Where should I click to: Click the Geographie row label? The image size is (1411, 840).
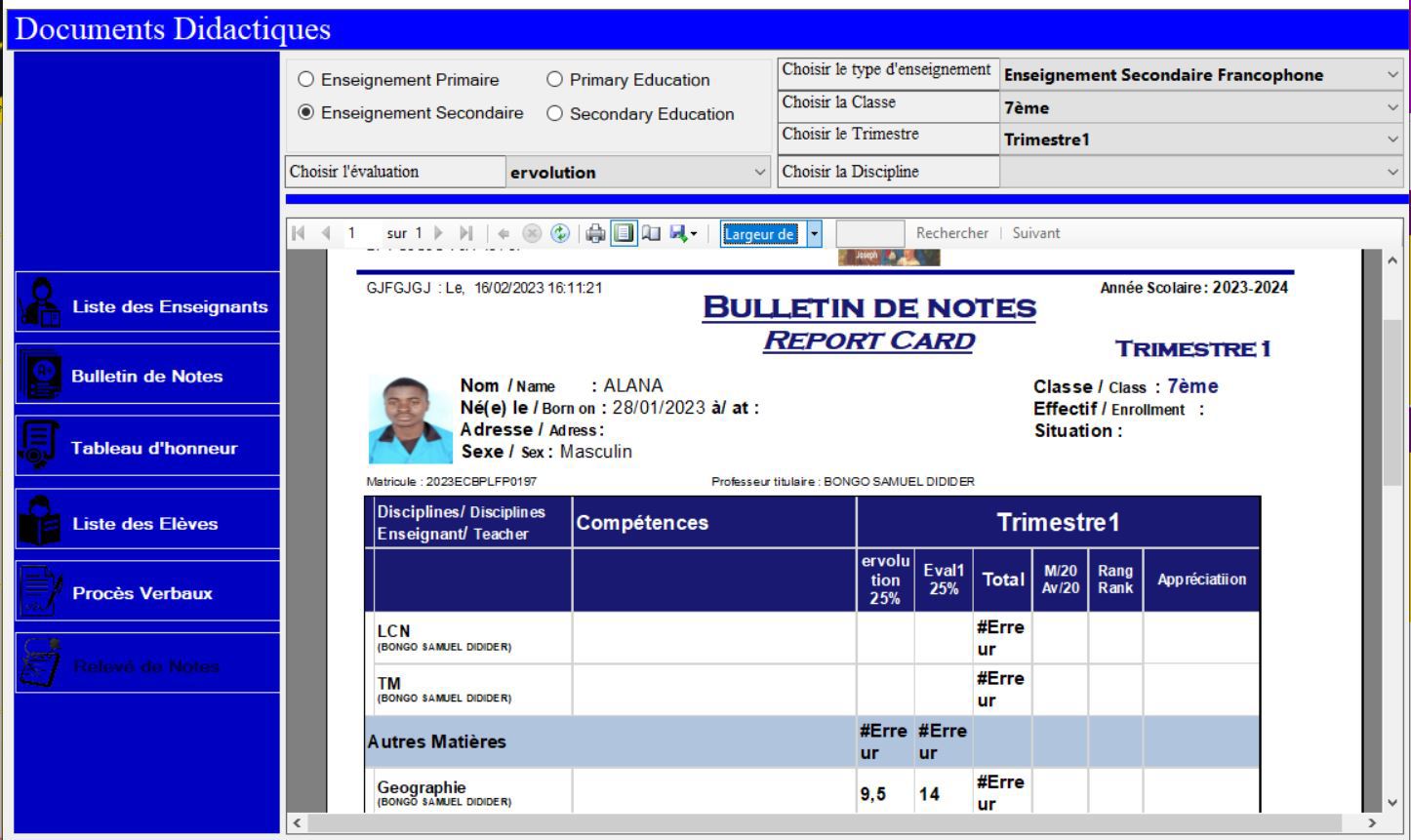[x=422, y=787]
